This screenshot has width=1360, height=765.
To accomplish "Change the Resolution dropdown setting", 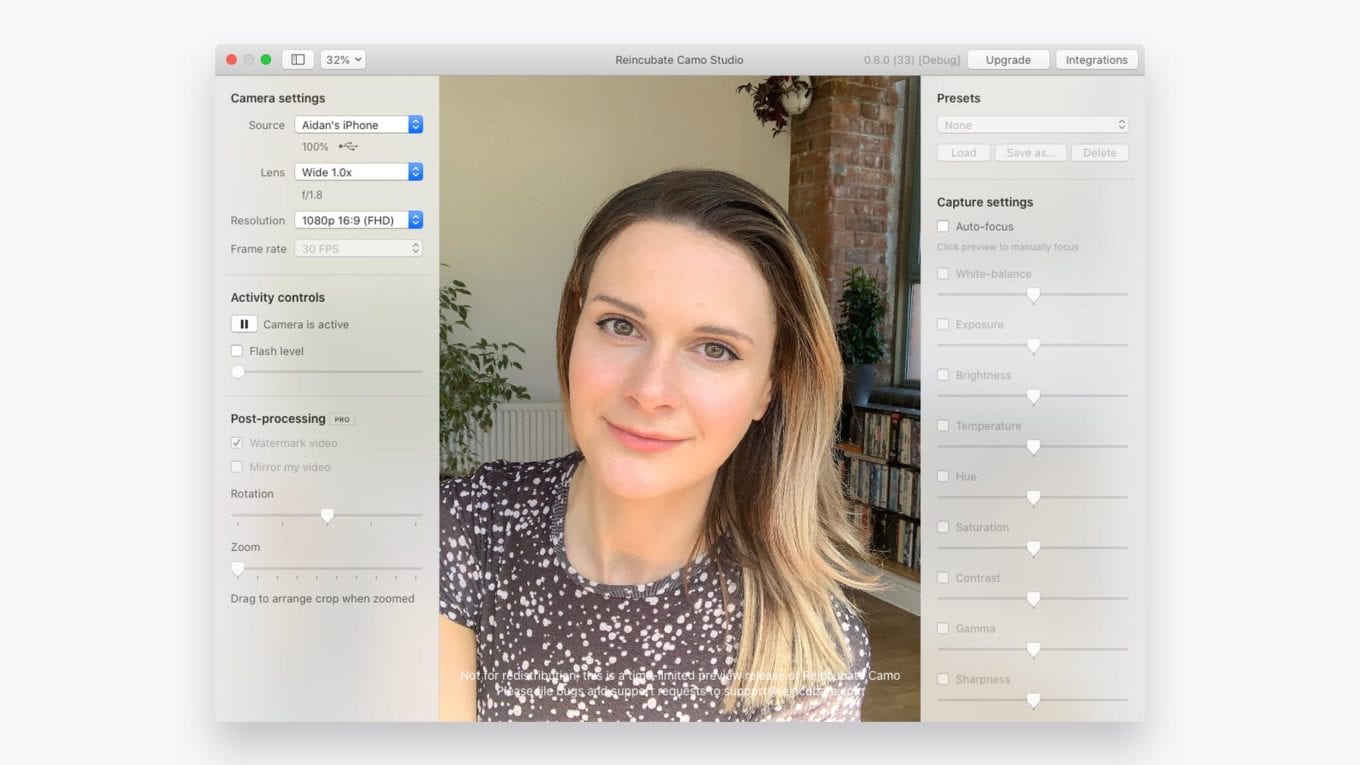I will point(359,220).
